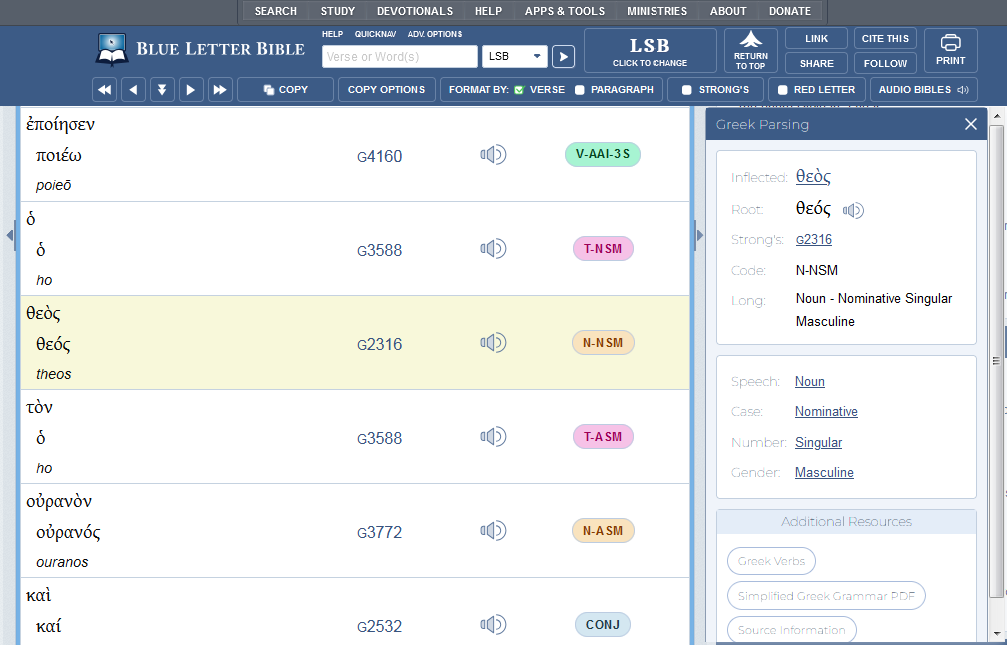The image size is (1007, 645).
Task: Play audio for ὁ in the T-NSM row
Action: [493, 249]
